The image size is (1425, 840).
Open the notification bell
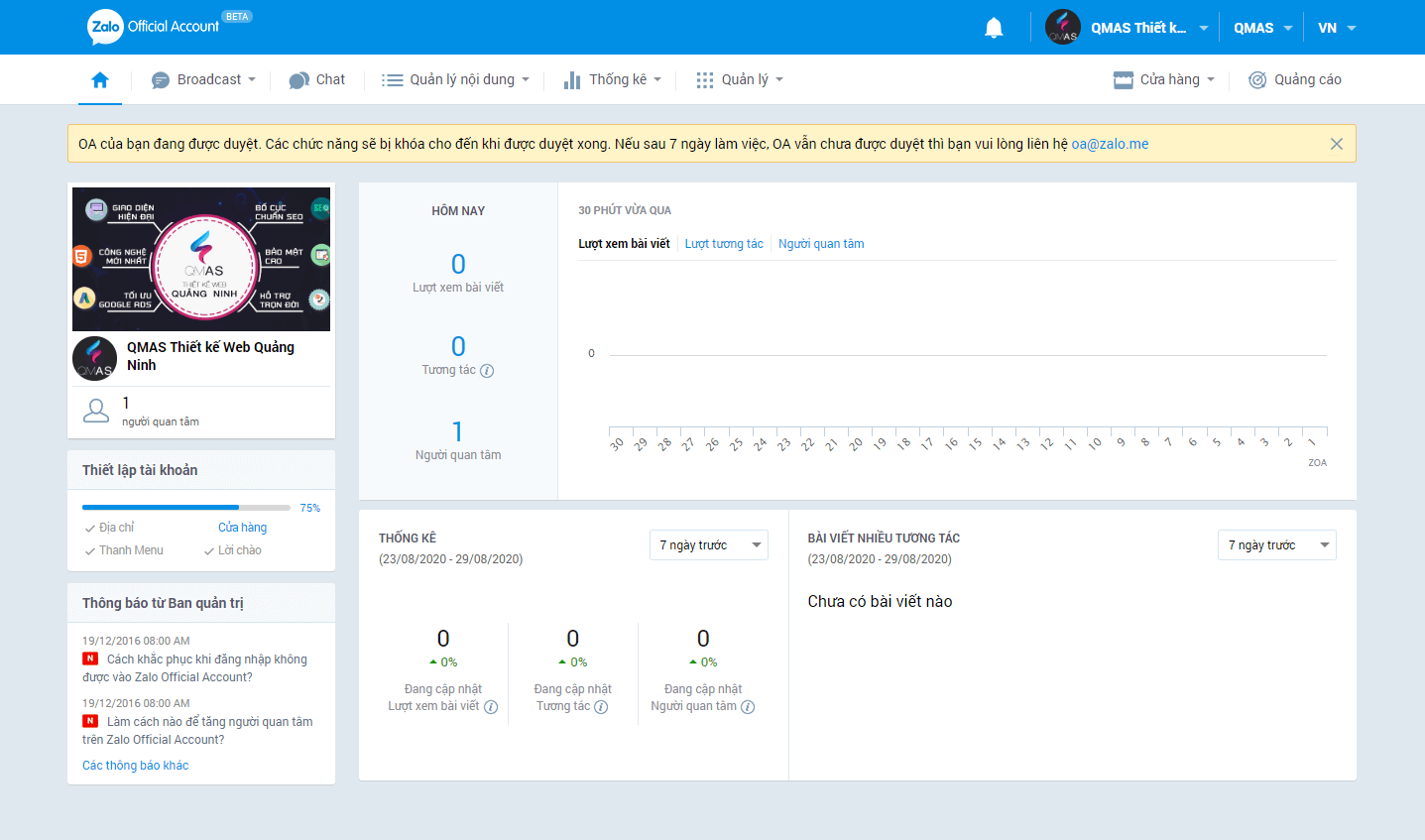[994, 28]
